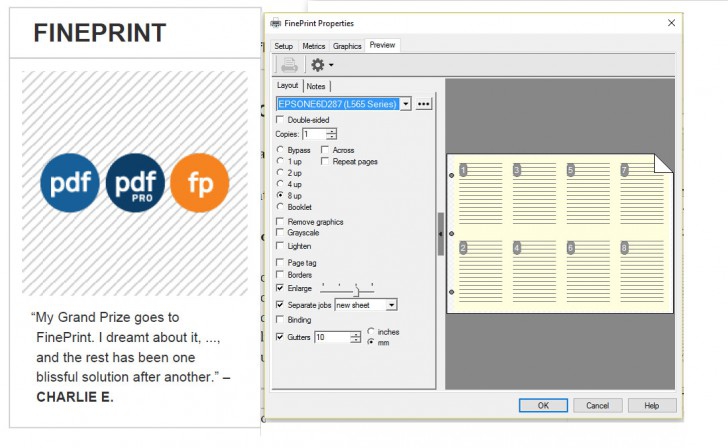Screen dimensions: 728x448
Task: Click the FINEPRINT heading text
Action: coord(100,33)
